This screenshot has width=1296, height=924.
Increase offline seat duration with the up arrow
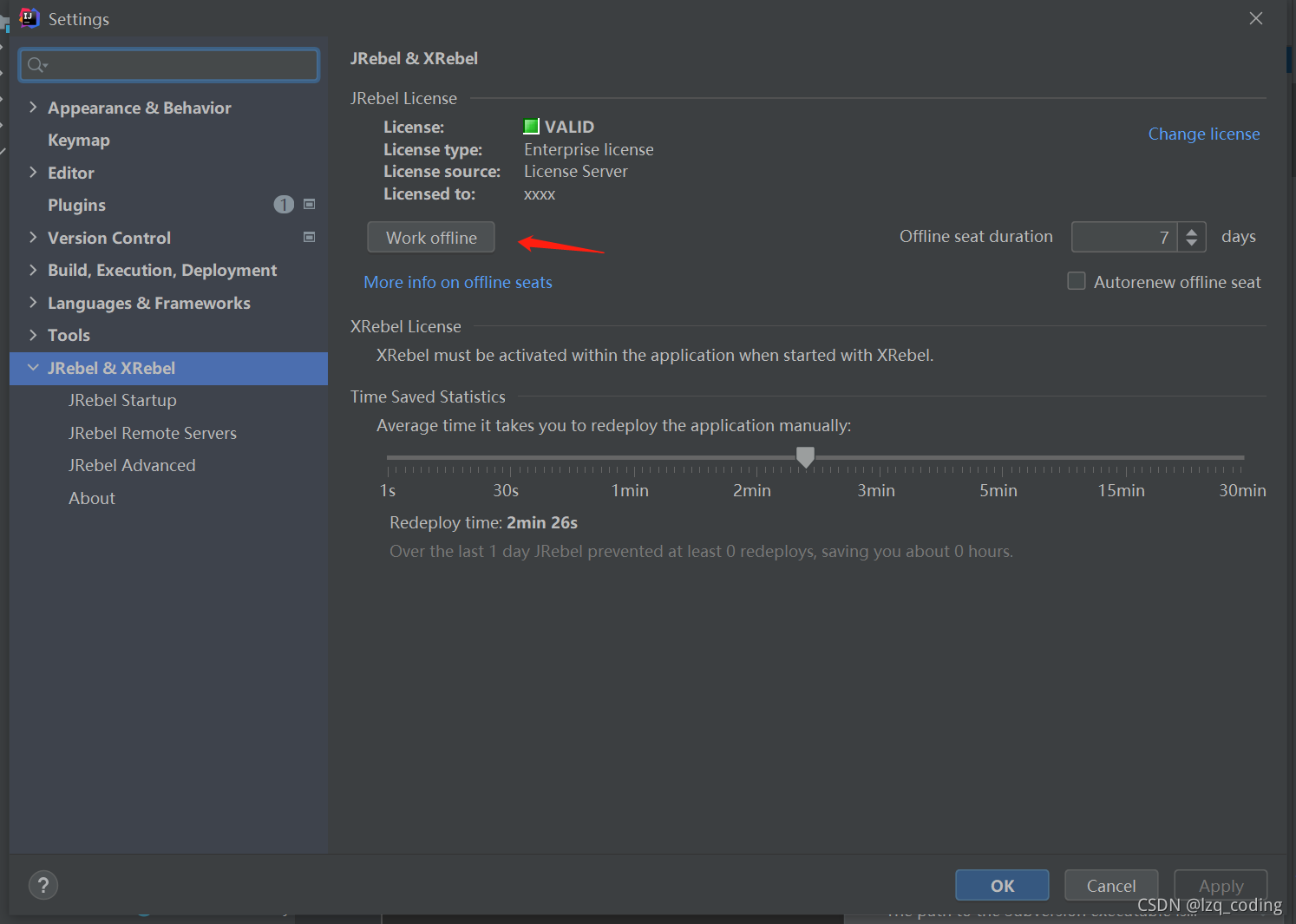pos(1192,231)
